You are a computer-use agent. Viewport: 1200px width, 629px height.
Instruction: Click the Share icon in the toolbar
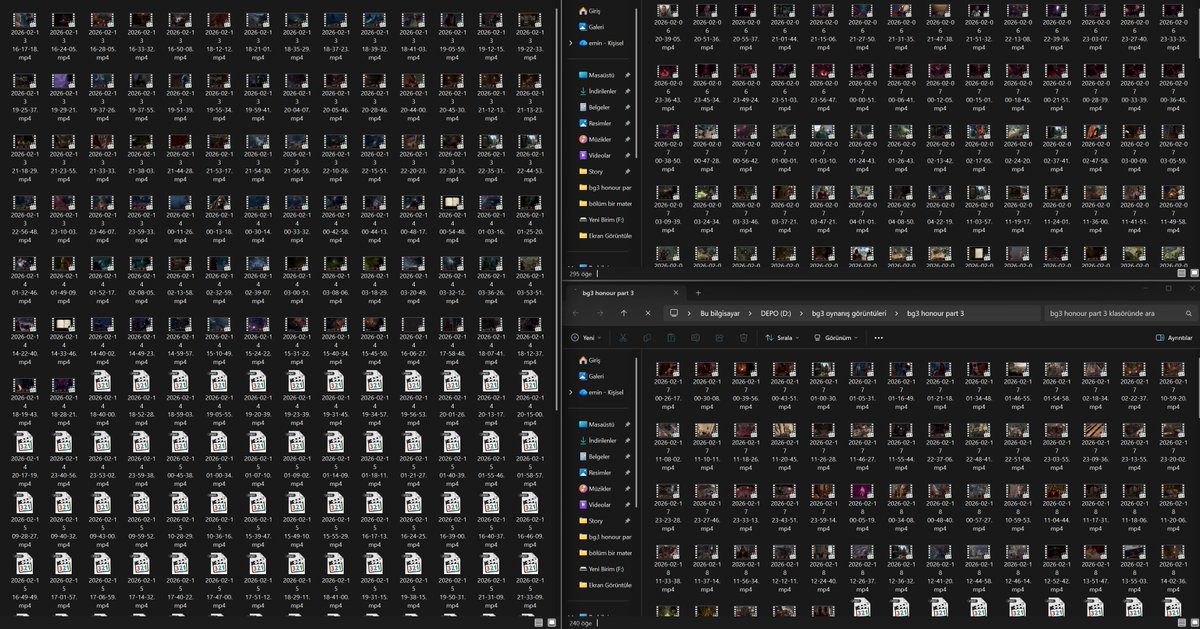[719, 338]
